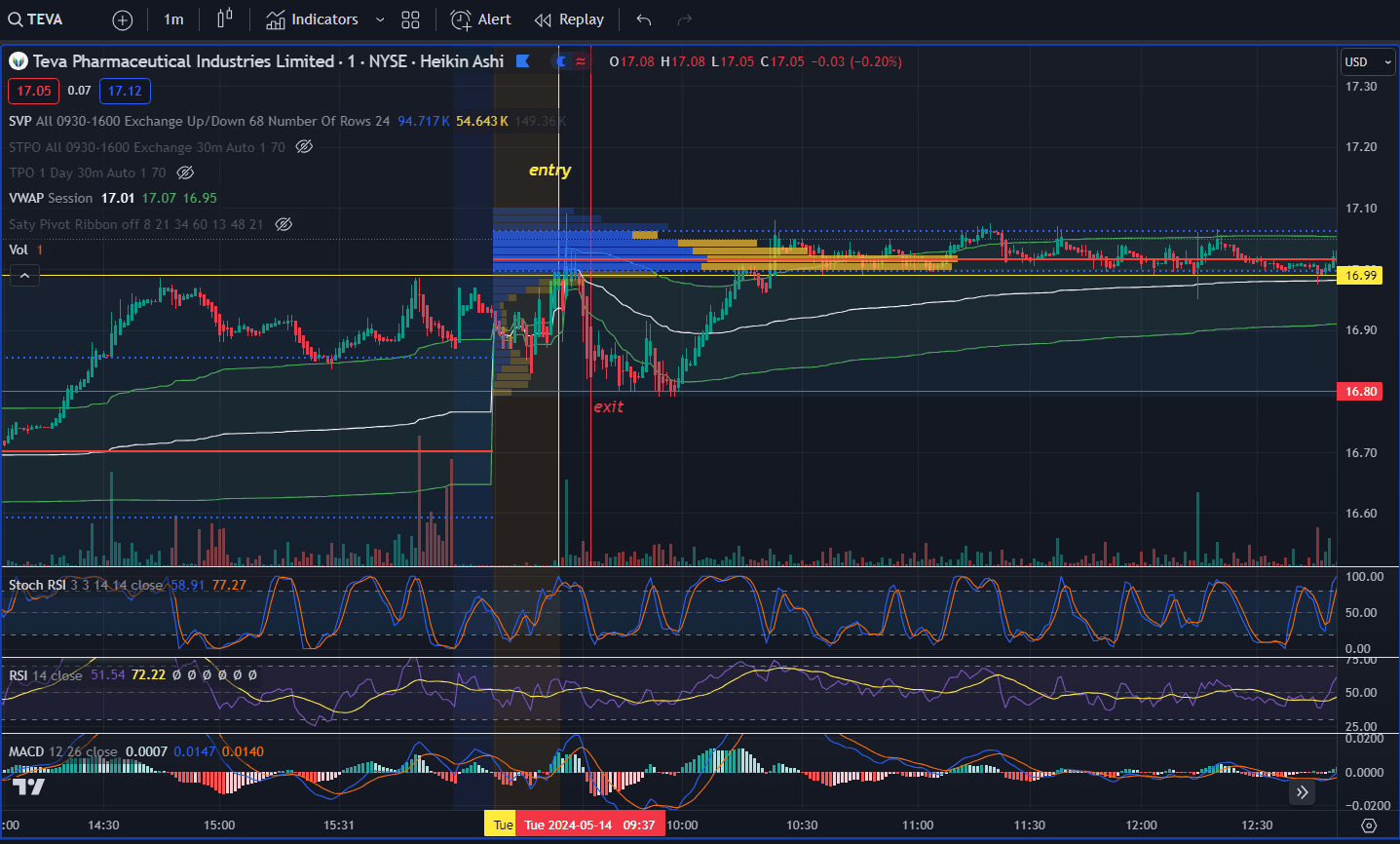The width and height of the screenshot is (1400, 844).
Task: Select the MACD 12 26 close legend
Action: [x=63, y=751]
